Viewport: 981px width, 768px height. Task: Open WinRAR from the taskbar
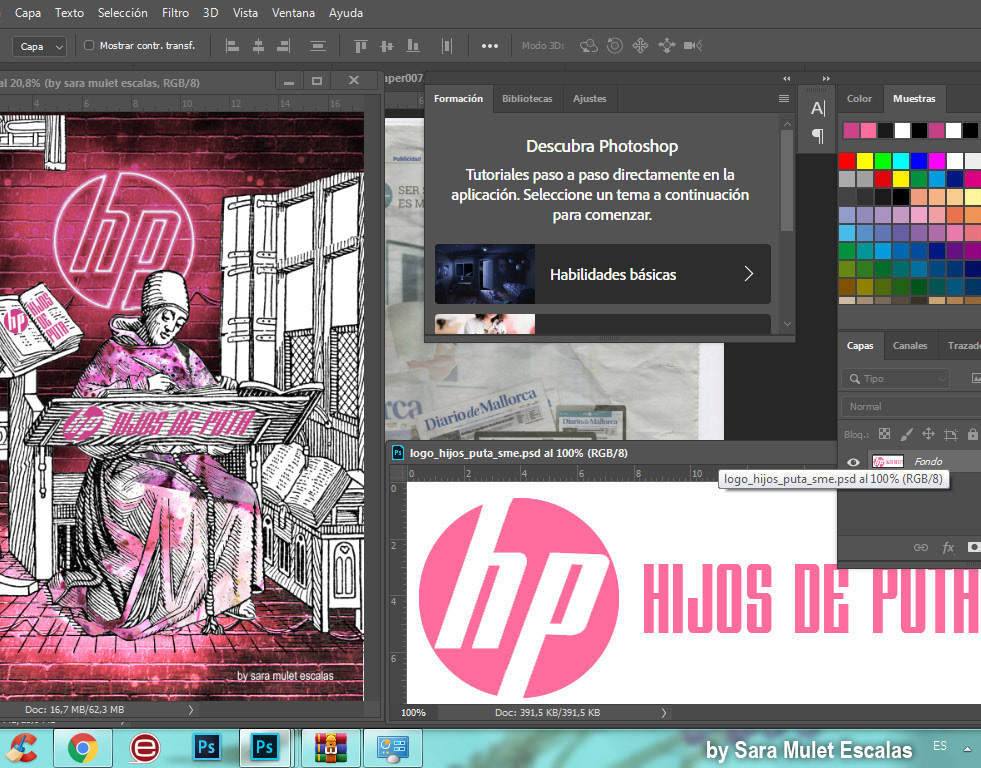coord(331,748)
